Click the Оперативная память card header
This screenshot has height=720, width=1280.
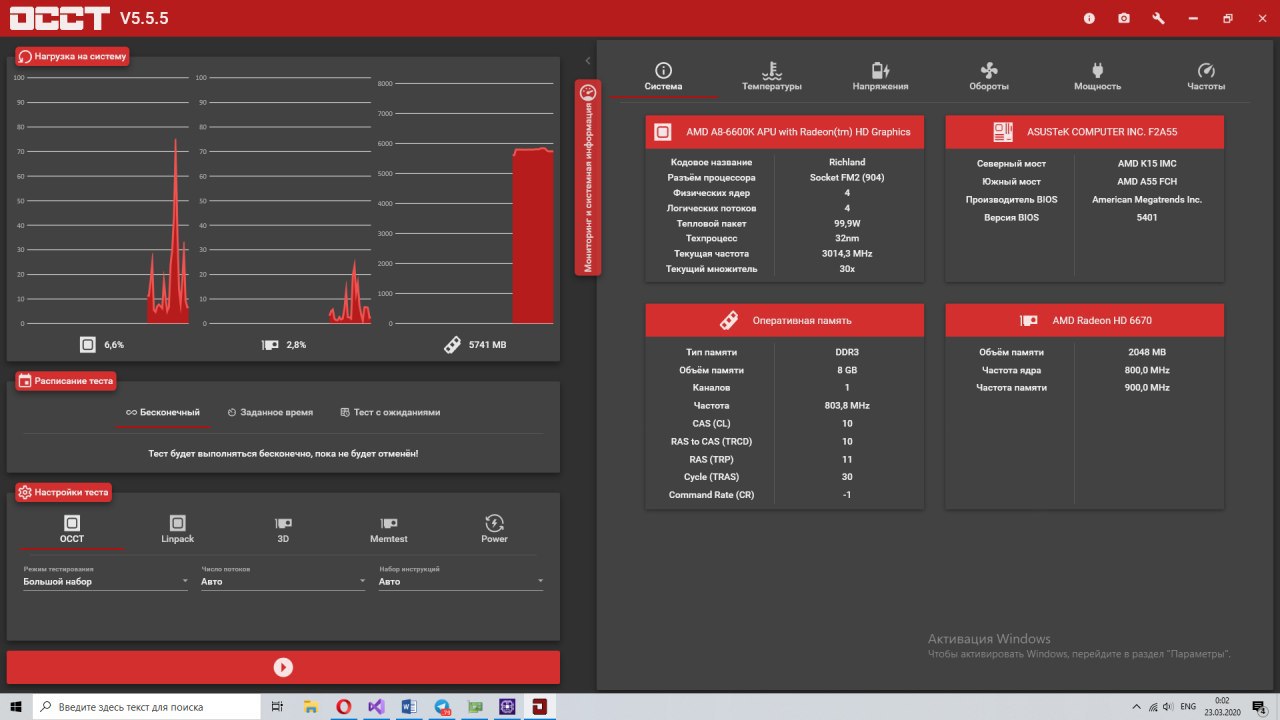point(785,320)
